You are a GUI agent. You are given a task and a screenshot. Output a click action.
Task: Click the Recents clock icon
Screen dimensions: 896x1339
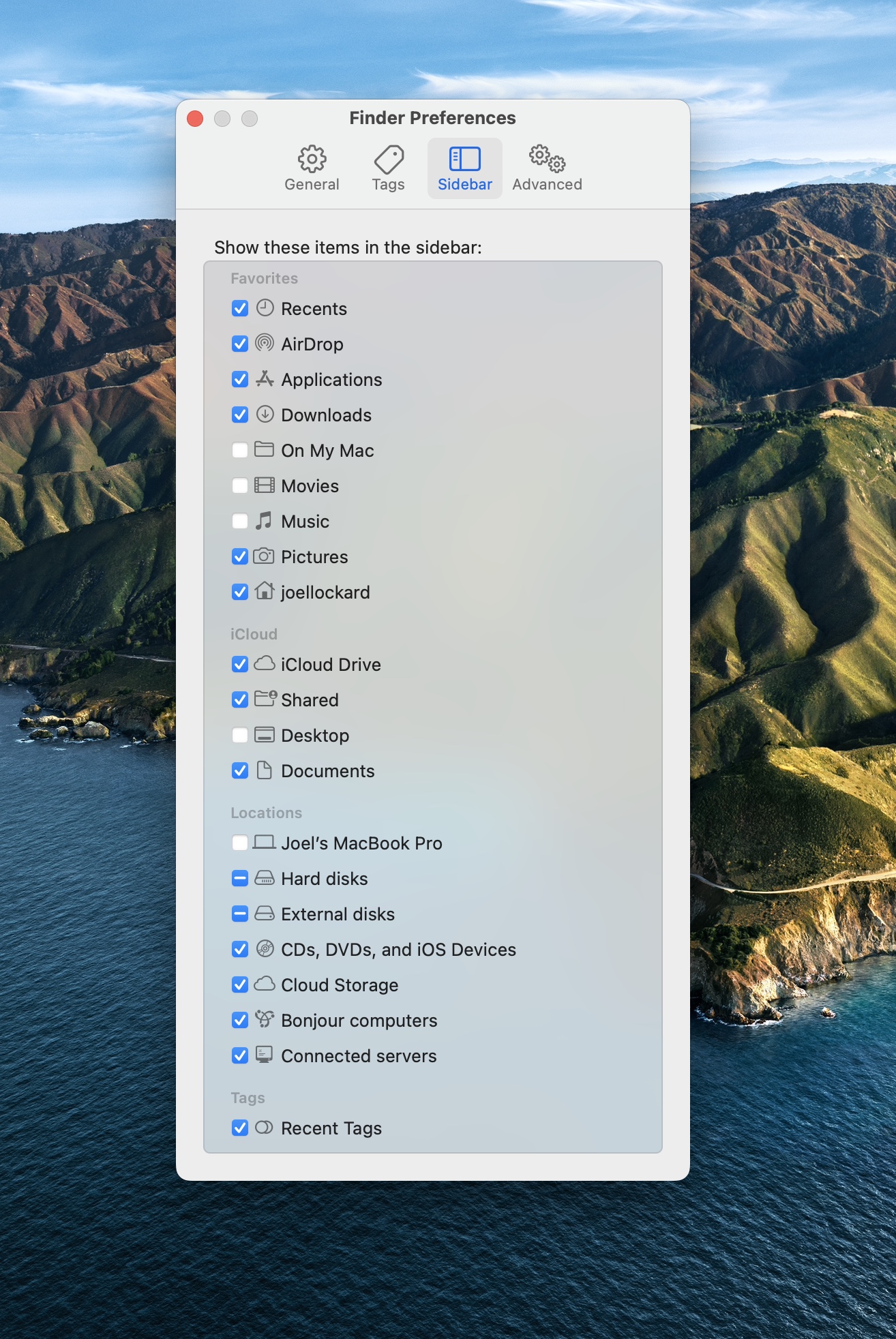pyautogui.click(x=265, y=308)
